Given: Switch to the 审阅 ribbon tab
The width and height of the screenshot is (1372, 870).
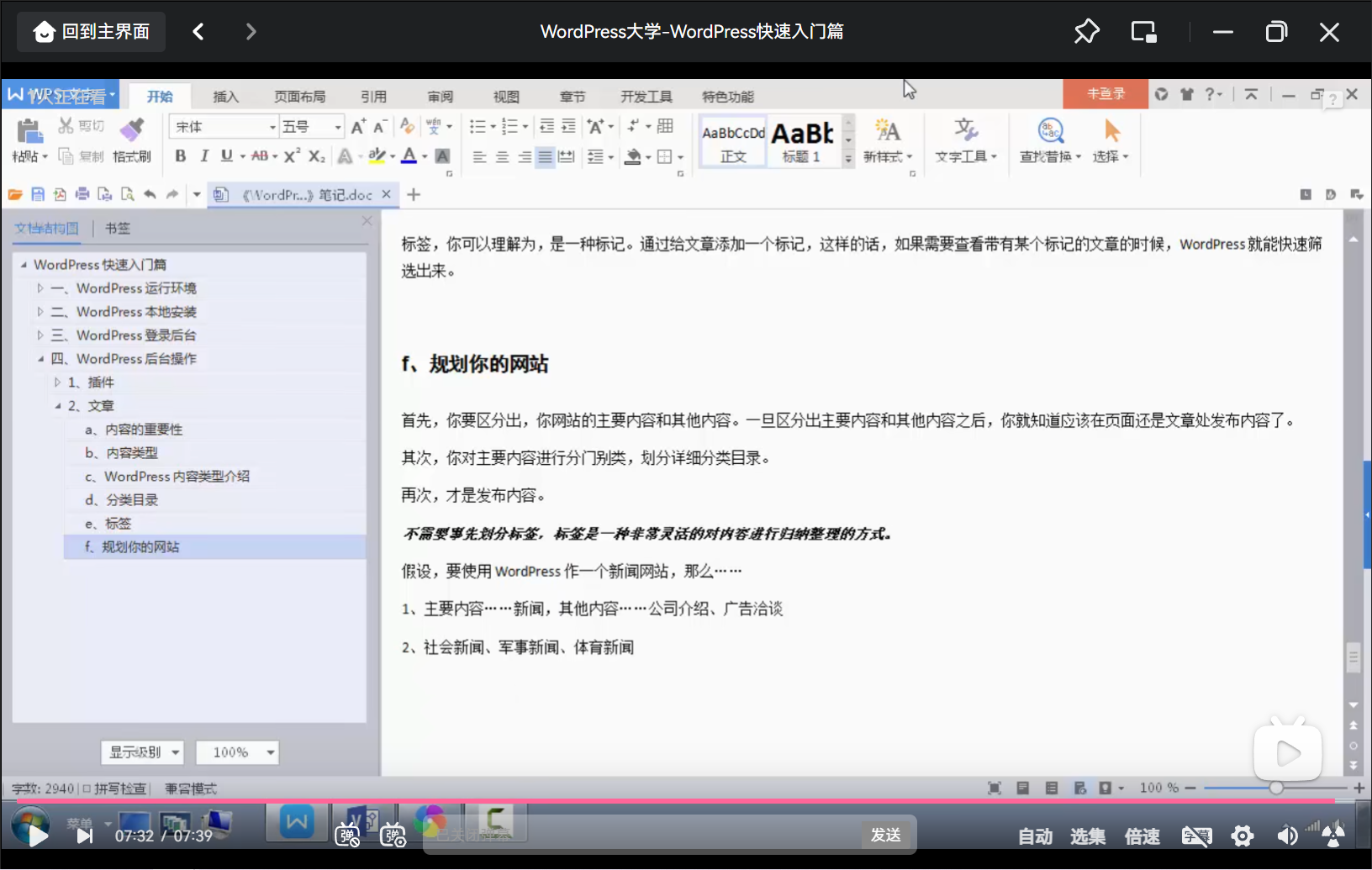Looking at the screenshot, I should (440, 97).
